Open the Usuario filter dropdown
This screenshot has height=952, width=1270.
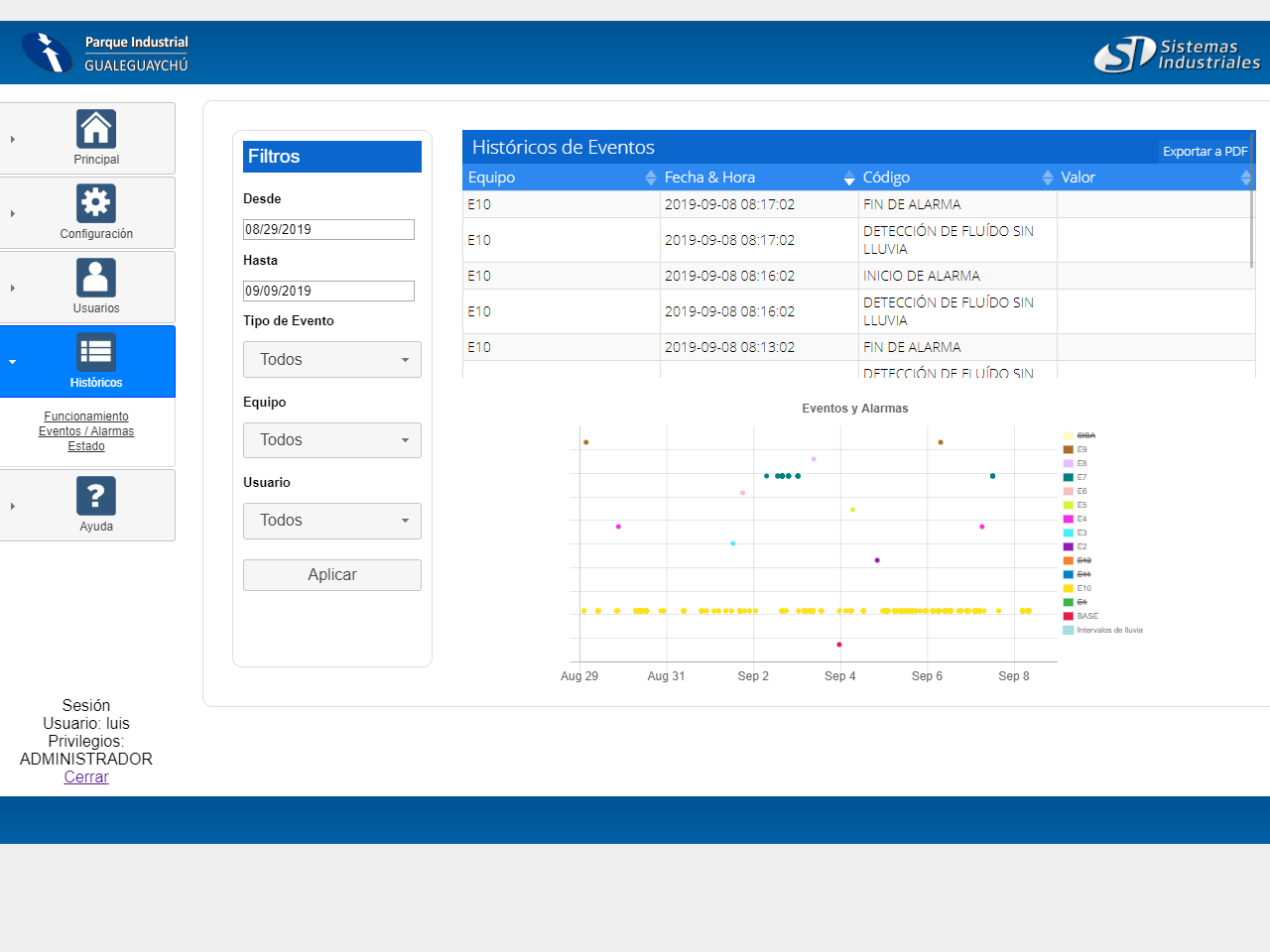332,521
